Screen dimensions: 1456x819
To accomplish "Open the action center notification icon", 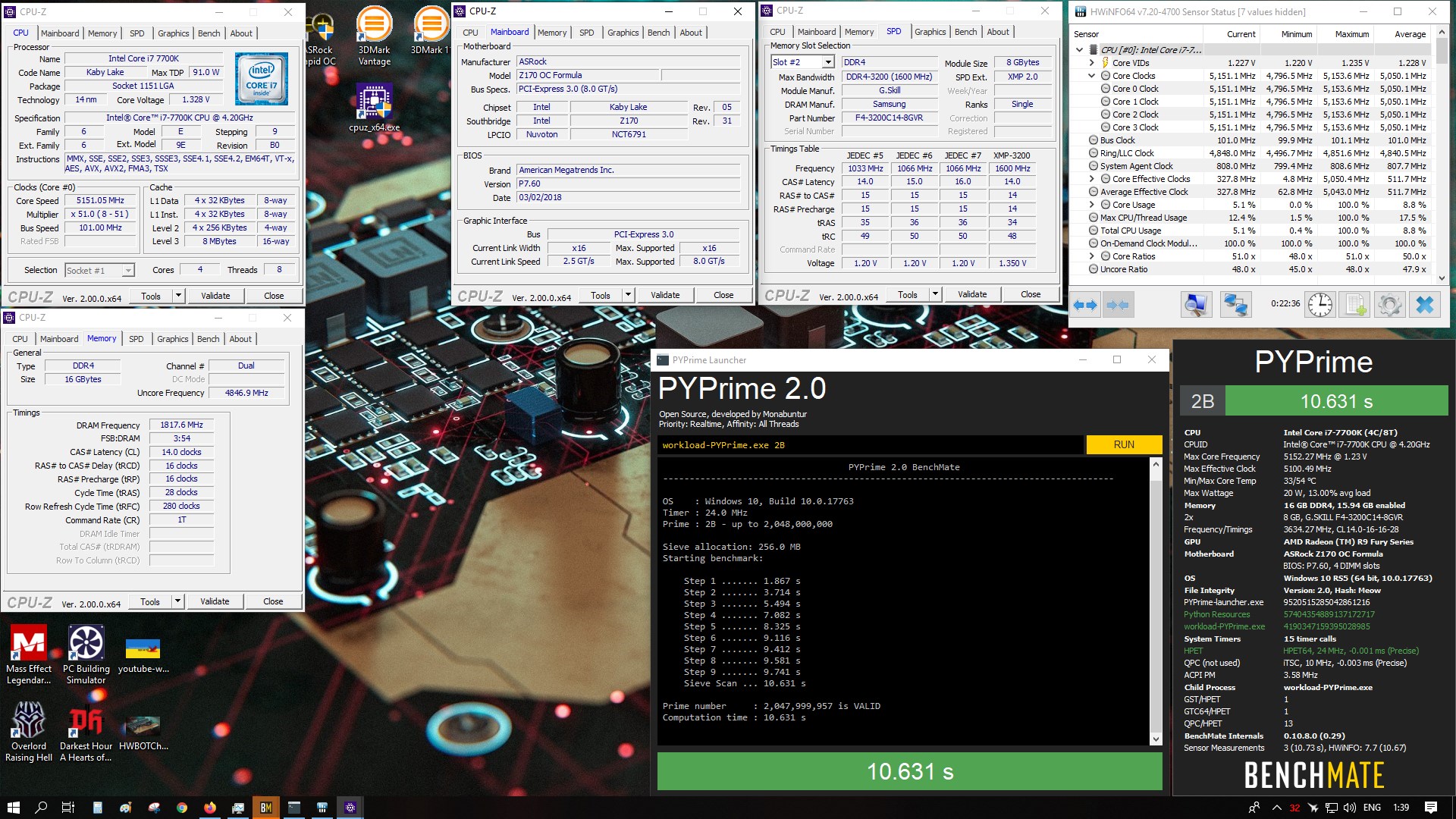I will pyautogui.click(x=1431, y=808).
